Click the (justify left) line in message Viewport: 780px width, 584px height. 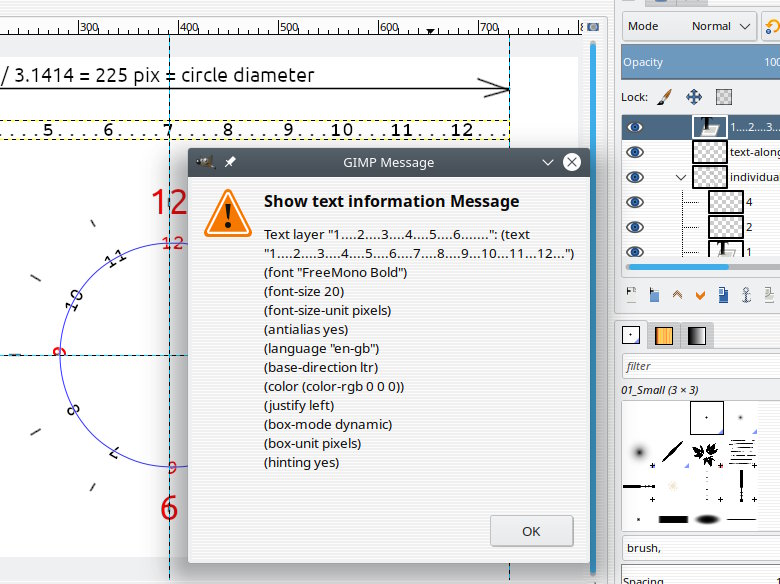pos(299,405)
